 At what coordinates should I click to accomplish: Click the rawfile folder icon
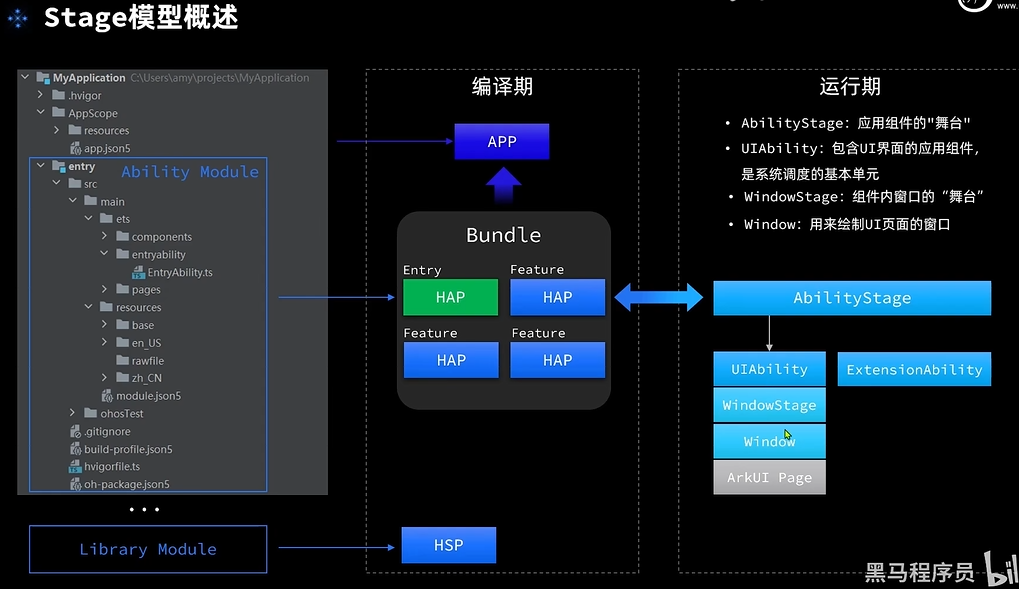click(x=122, y=360)
